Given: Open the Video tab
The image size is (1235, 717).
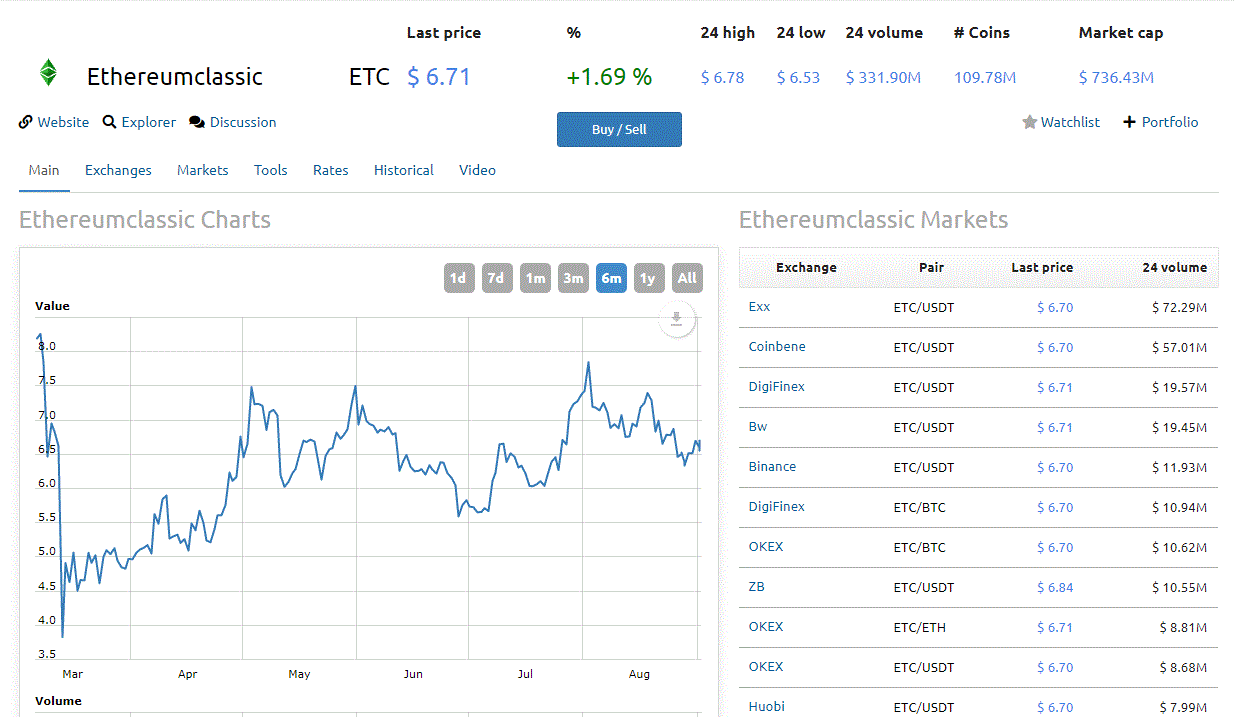Looking at the screenshot, I should (478, 170).
